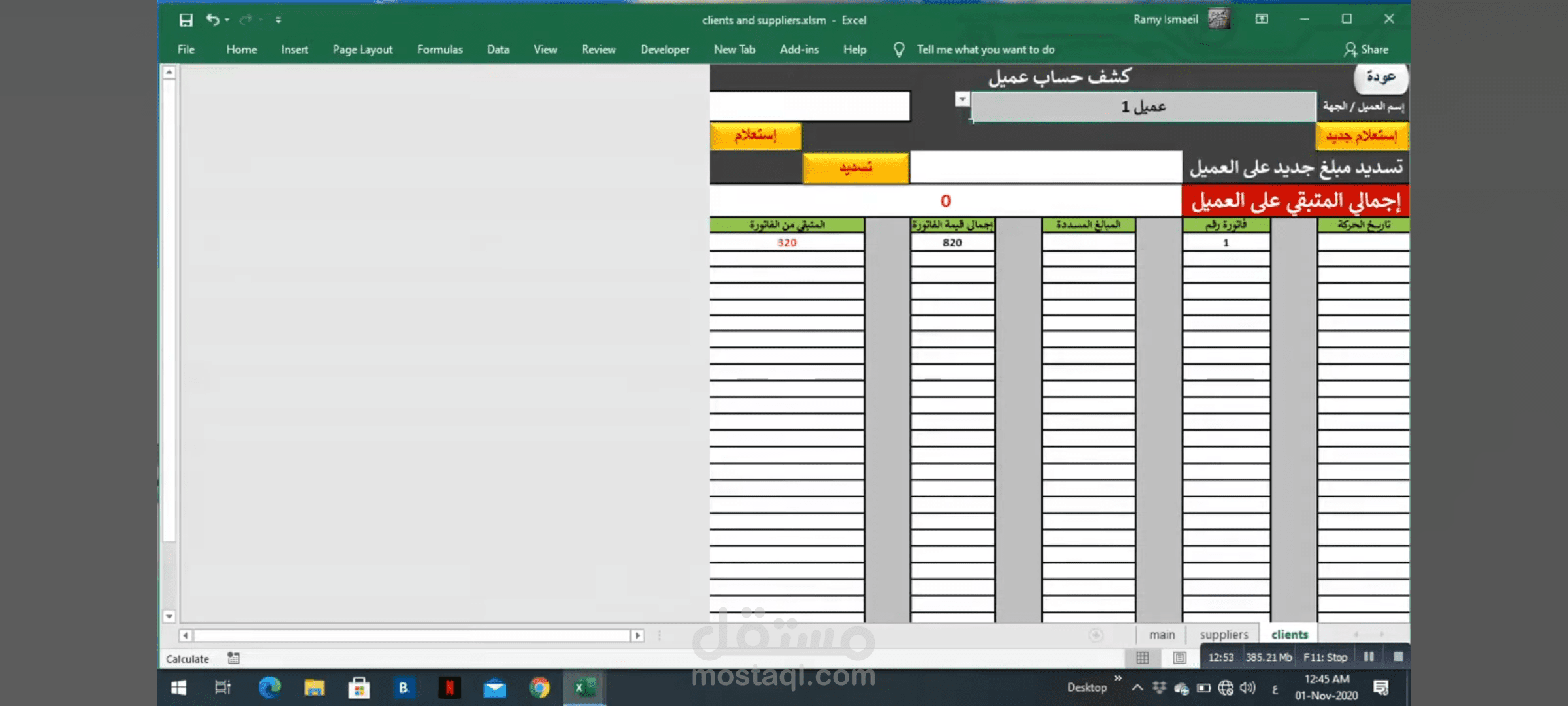Open File Explorer from taskbar
The height and width of the screenshot is (706, 1568).
[x=314, y=688]
